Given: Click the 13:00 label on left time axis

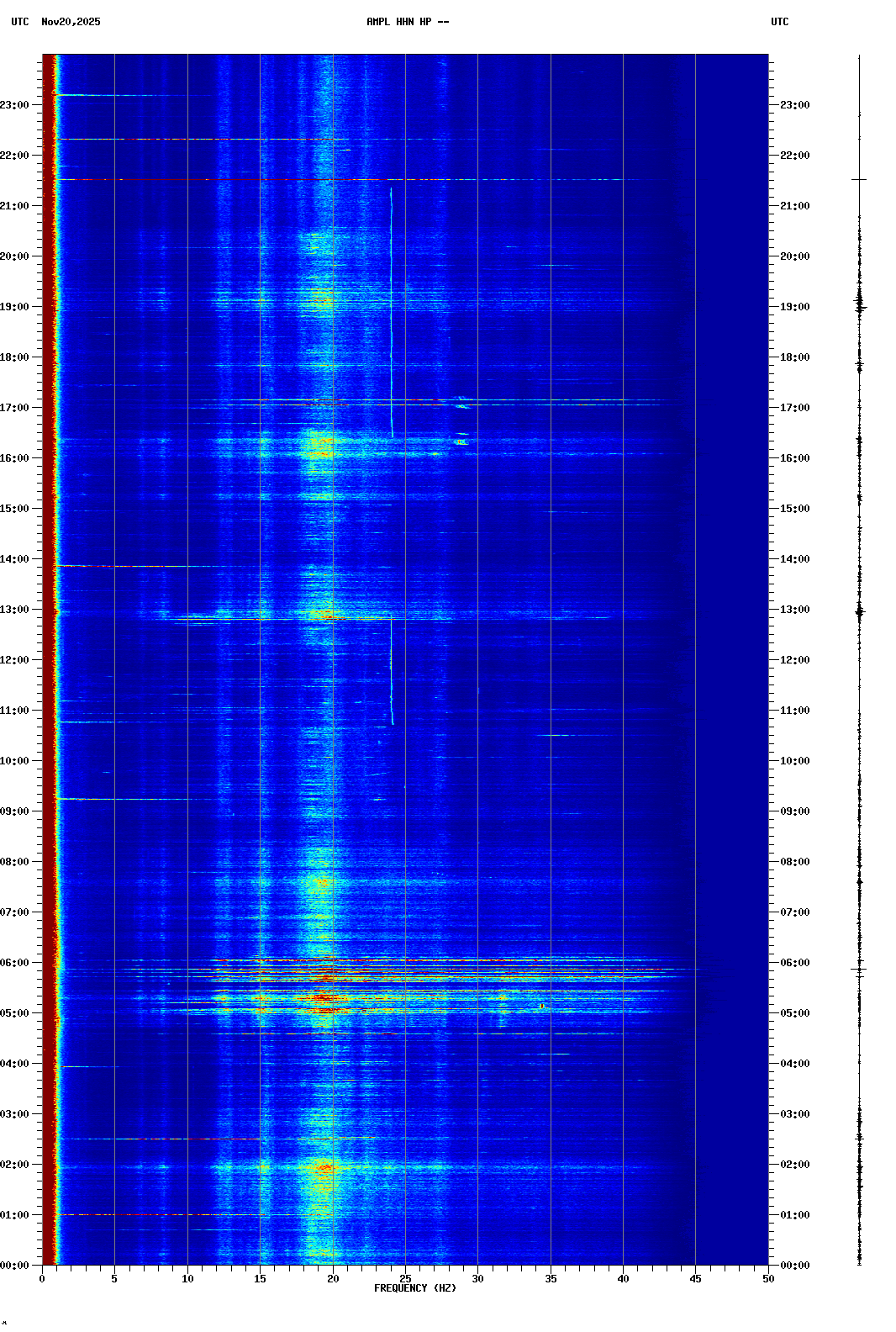Looking at the screenshot, I should 15,610.
